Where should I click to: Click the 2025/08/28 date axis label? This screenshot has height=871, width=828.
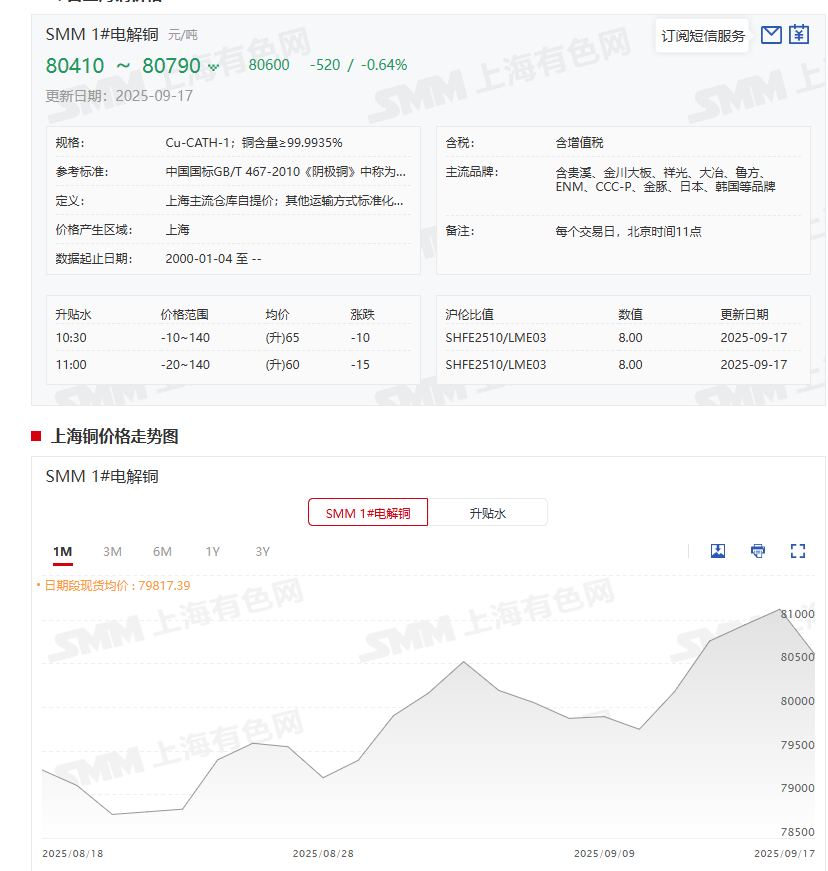click(324, 854)
